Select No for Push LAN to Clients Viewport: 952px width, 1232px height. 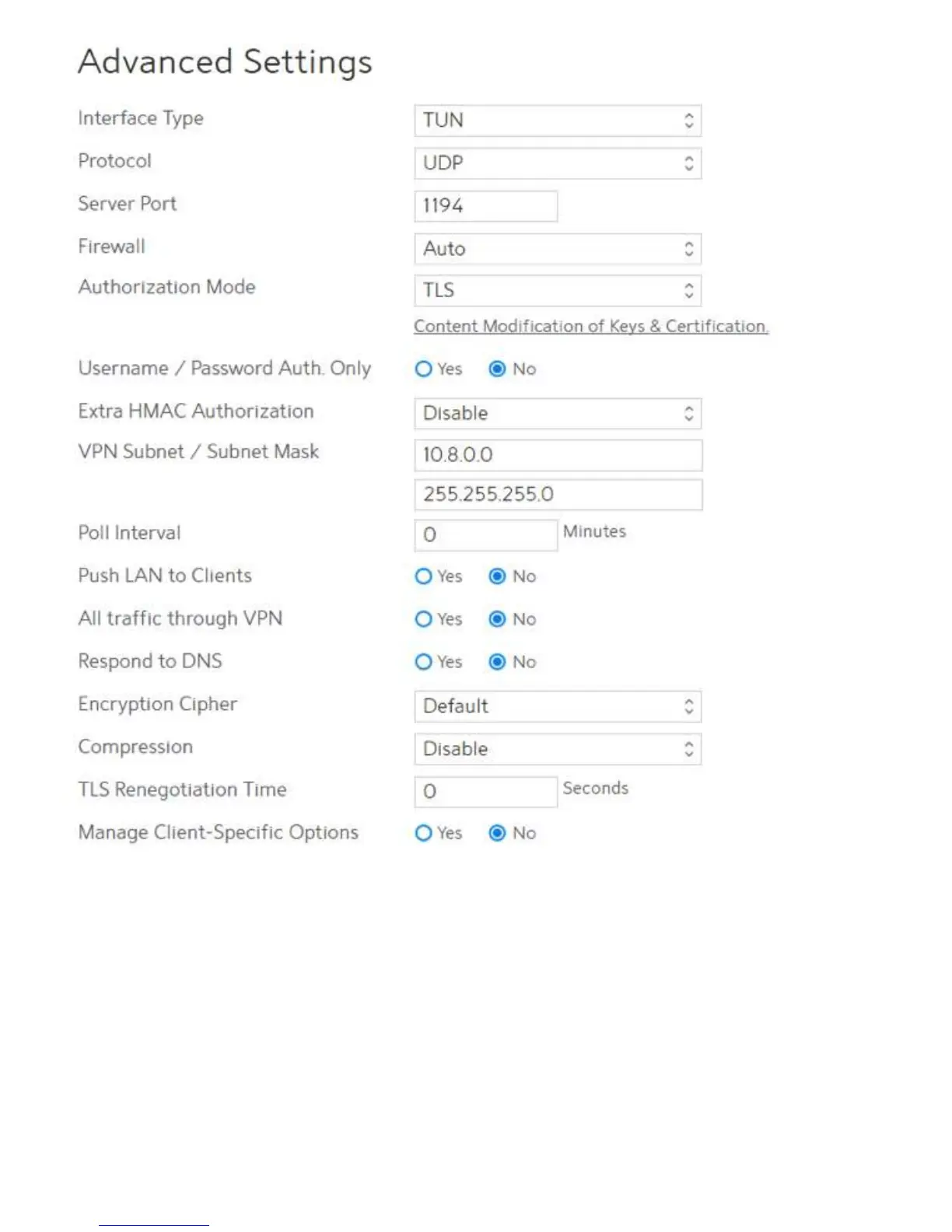pos(497,576)
